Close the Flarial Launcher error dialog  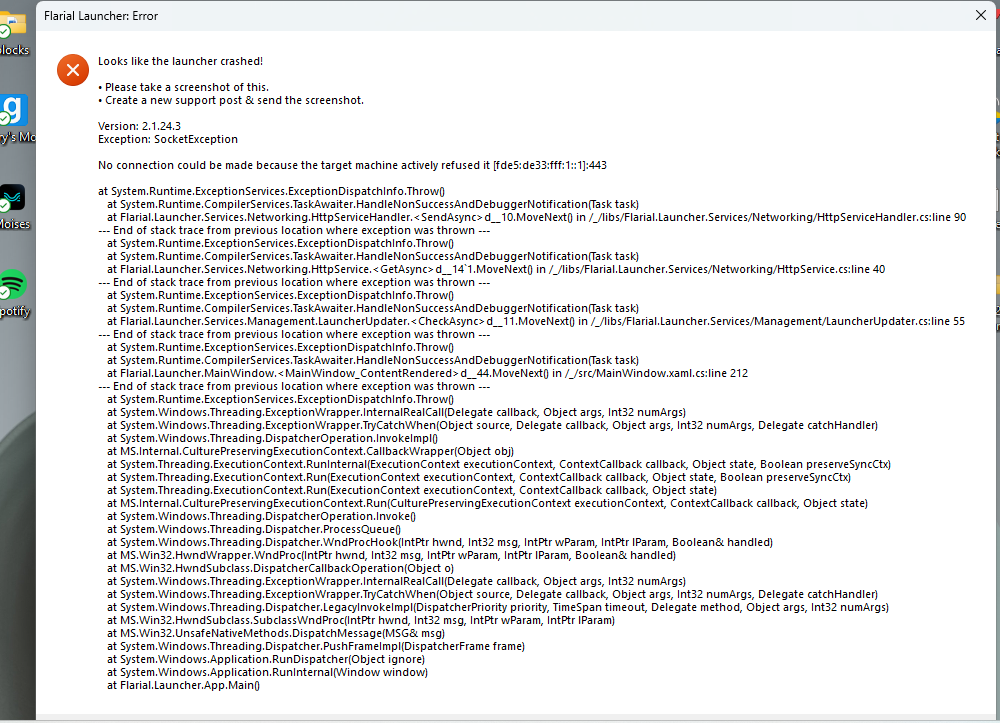[981, 15]
